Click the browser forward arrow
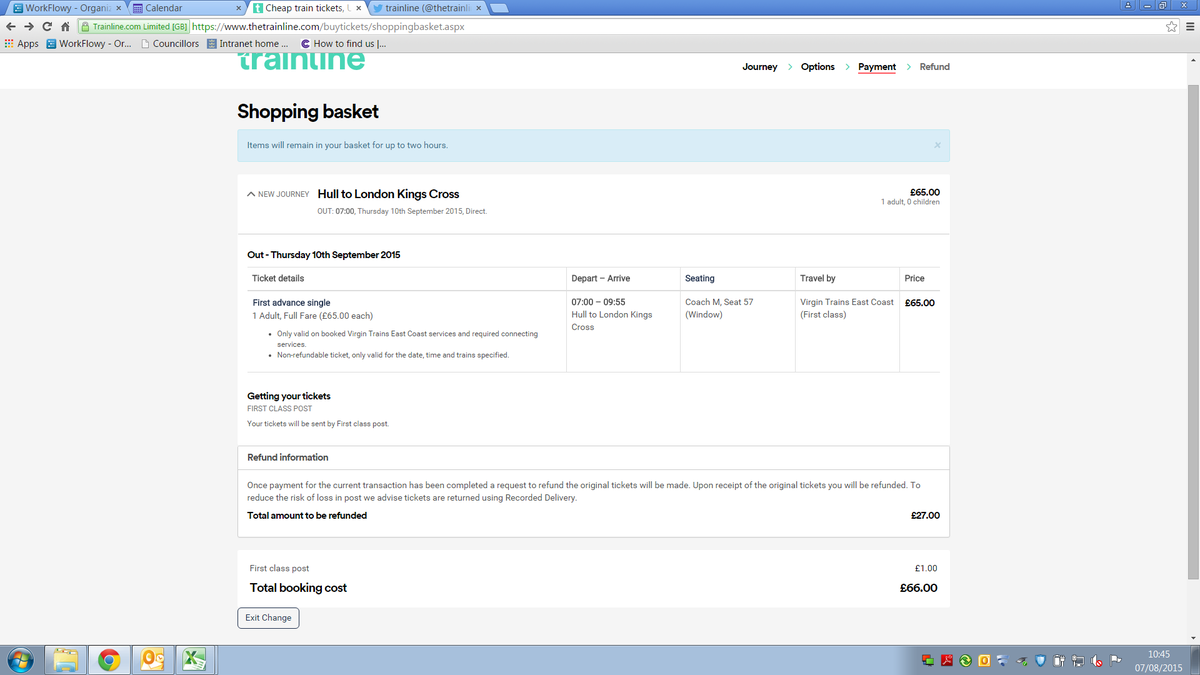This screenshot has width=1200, height=675. click(29, 27)
